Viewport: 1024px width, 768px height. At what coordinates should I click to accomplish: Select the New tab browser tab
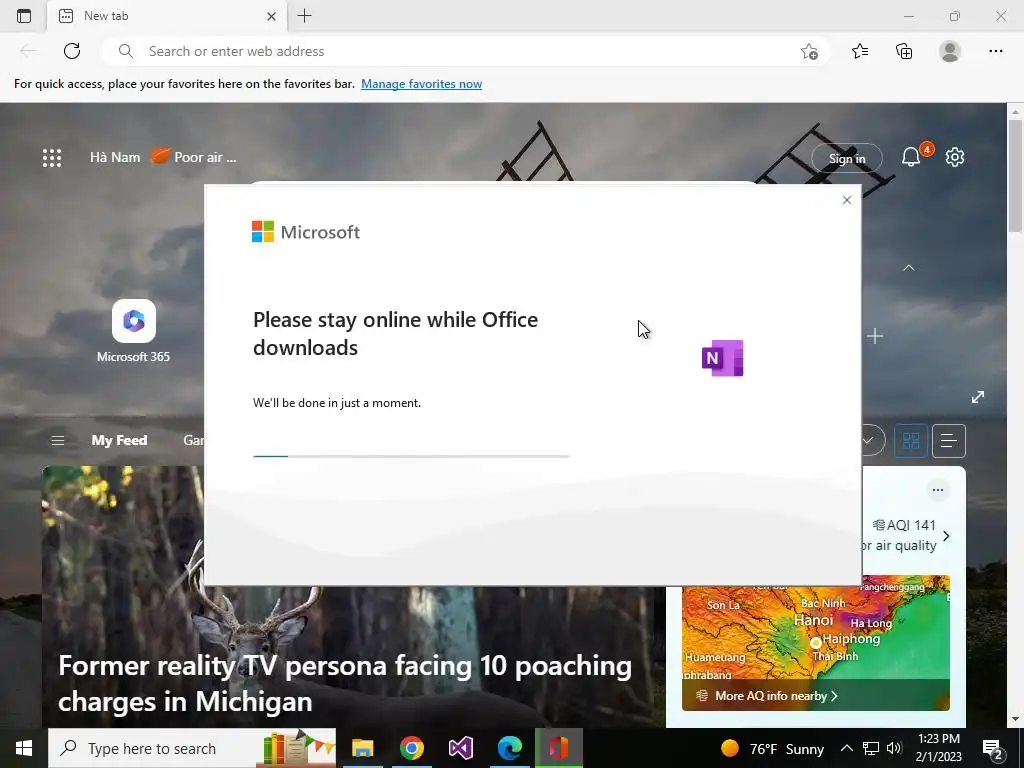[167, 16]
